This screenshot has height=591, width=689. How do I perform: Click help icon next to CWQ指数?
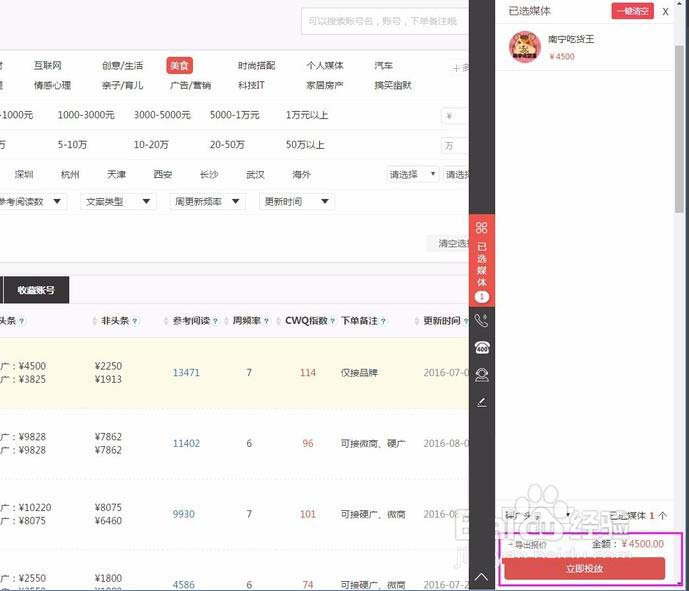point(332,321)
